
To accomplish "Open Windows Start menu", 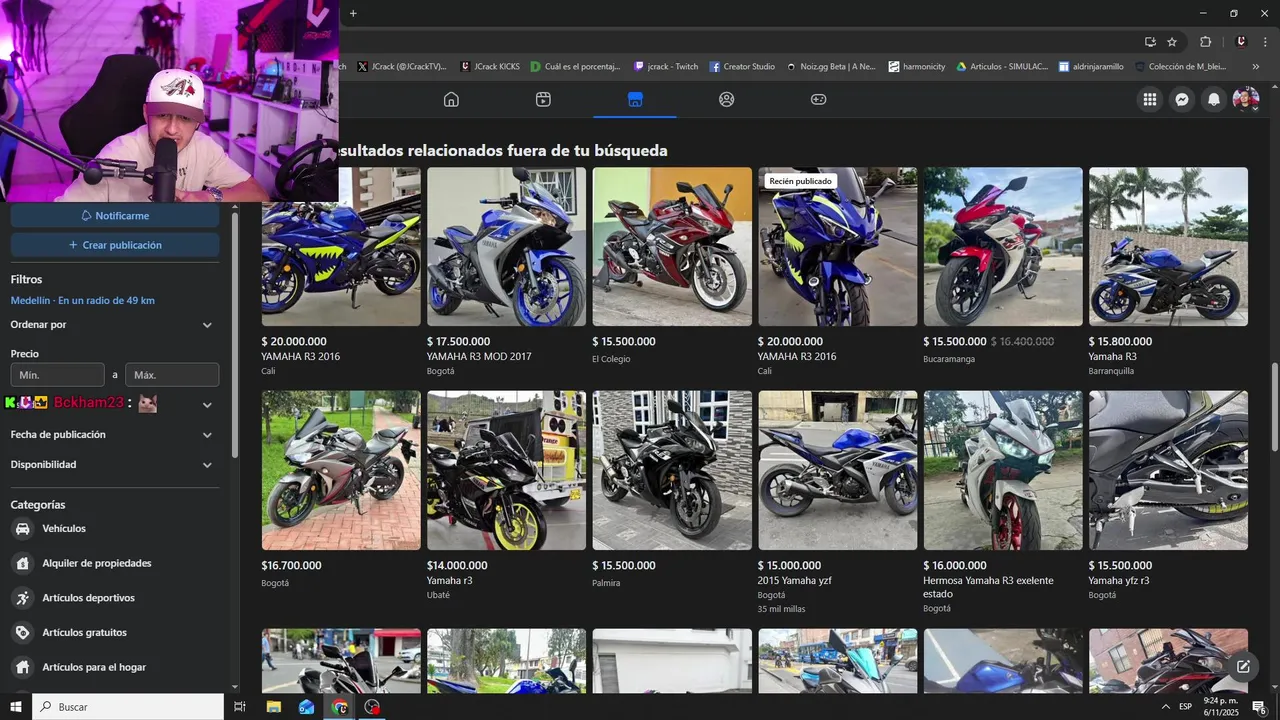I will pyautogui.click(x=15, y=707).
